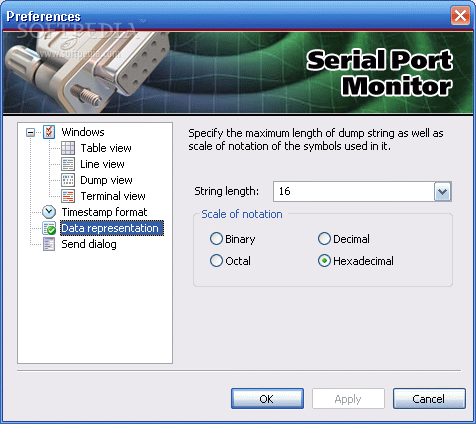Select the Octal radio button
Image resolution: width=476 pixels, height=424 pixels.
coord(216,261)
